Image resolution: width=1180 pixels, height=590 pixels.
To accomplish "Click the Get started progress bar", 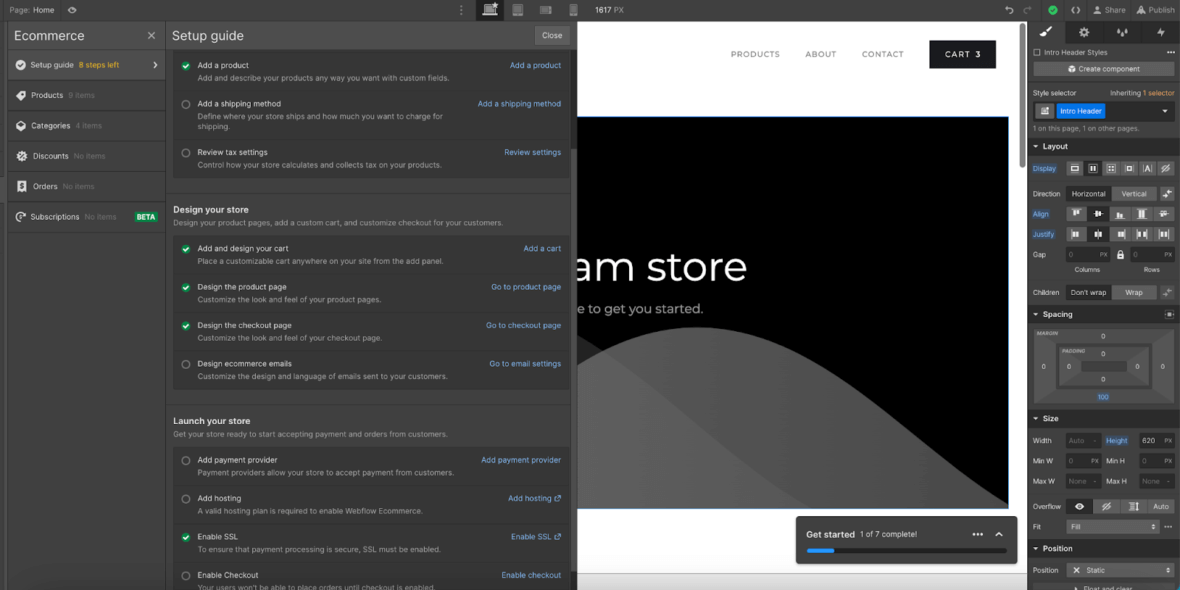I will point(906,551).
